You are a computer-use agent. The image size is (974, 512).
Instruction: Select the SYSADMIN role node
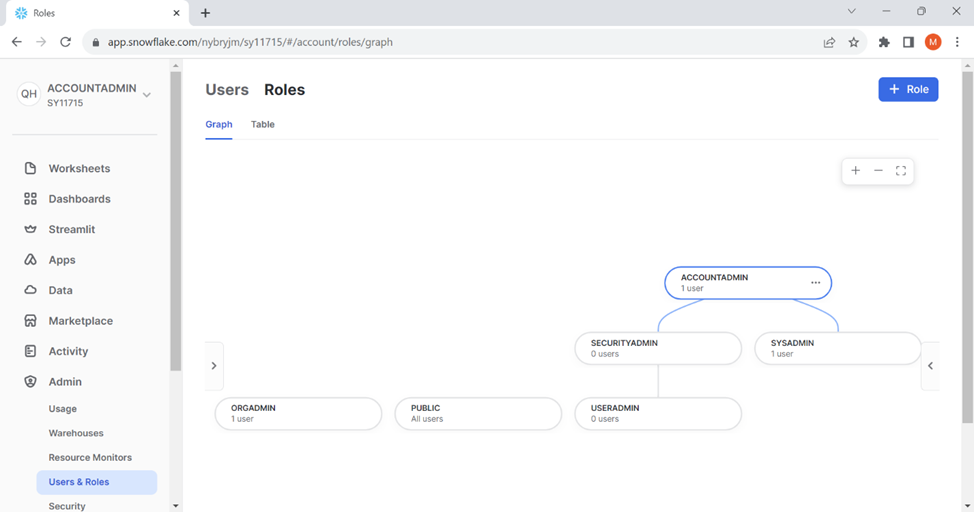tap(837, 348)
